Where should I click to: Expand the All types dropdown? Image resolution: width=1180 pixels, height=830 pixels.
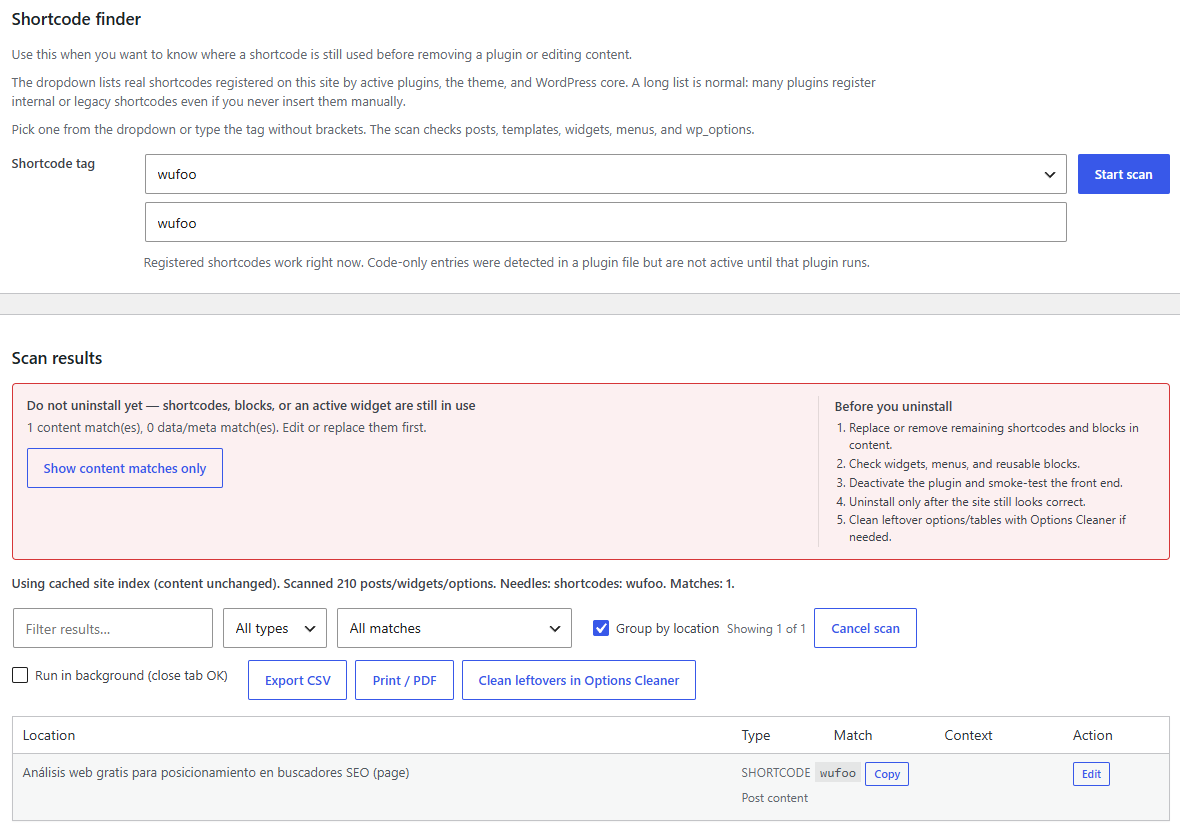[275, 628]
